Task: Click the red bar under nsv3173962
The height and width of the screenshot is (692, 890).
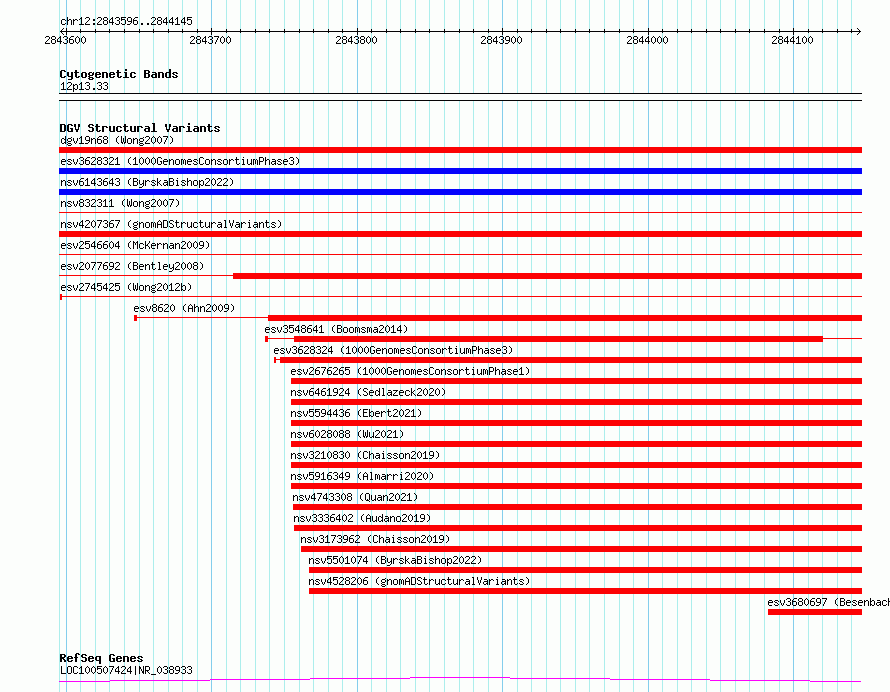Action: tap(581, 549)
